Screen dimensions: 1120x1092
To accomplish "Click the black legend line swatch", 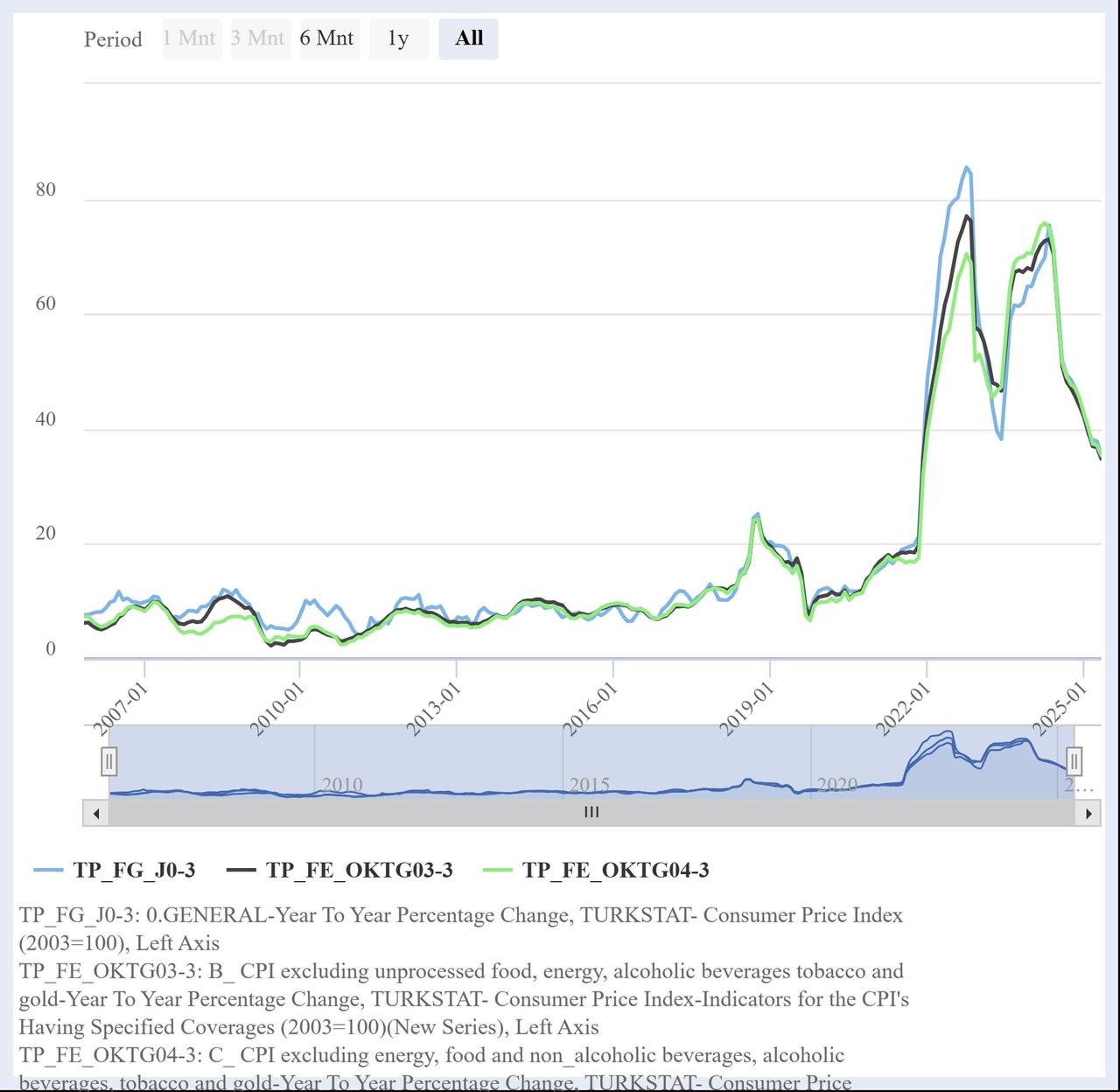I will coord(241,870).
